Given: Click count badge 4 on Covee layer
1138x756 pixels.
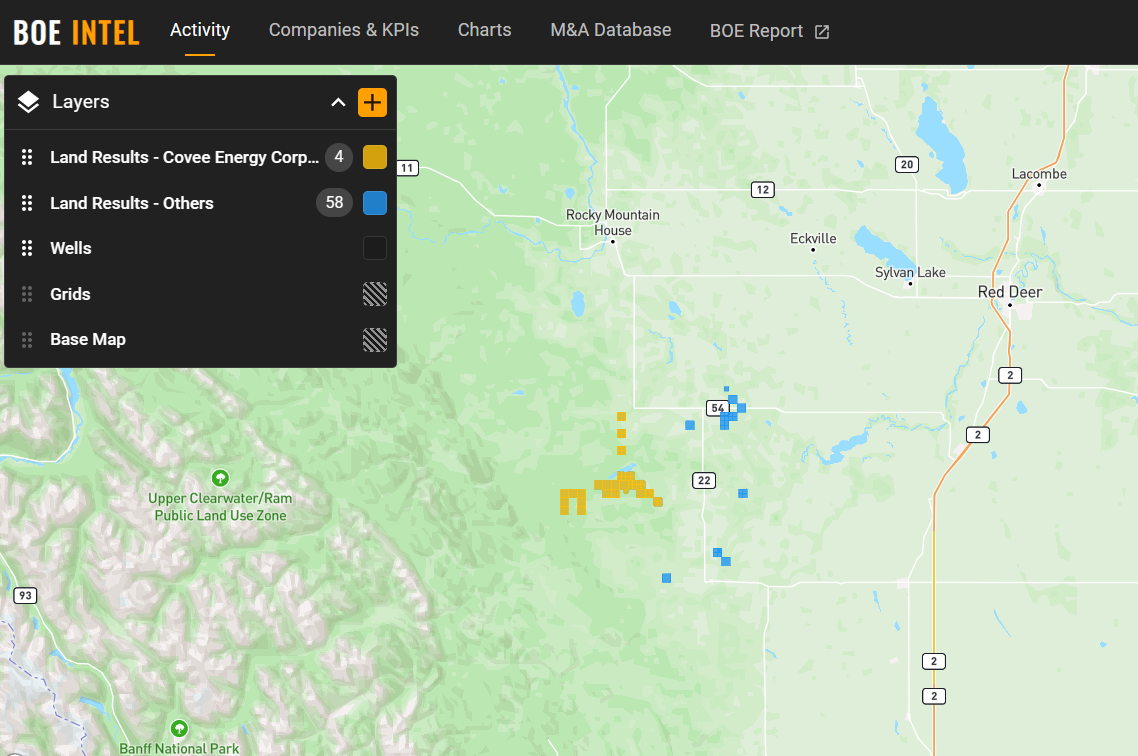Looking at the screenshot, I should click(x=339, y=157).
